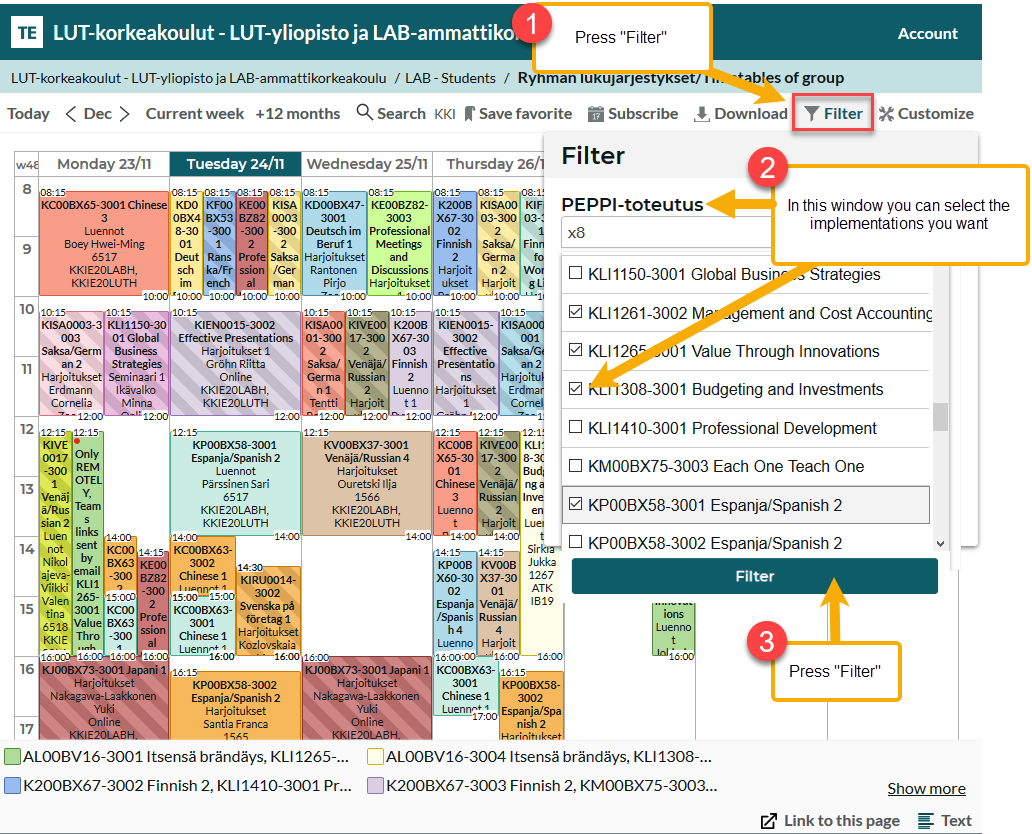Click the PEPPI-toteutus search field
This screenshot has width=1032, height=834.
coord(665,233)
